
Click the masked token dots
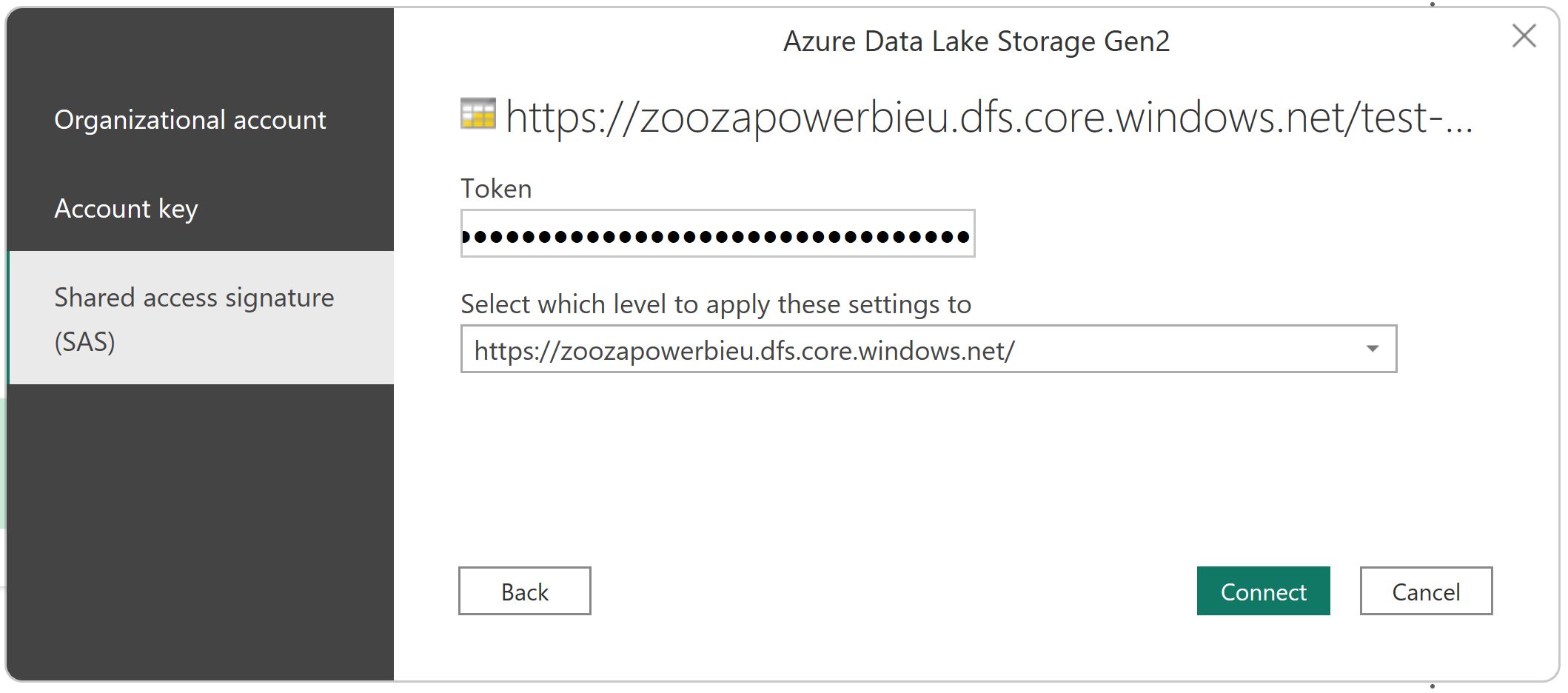(715, 237)
